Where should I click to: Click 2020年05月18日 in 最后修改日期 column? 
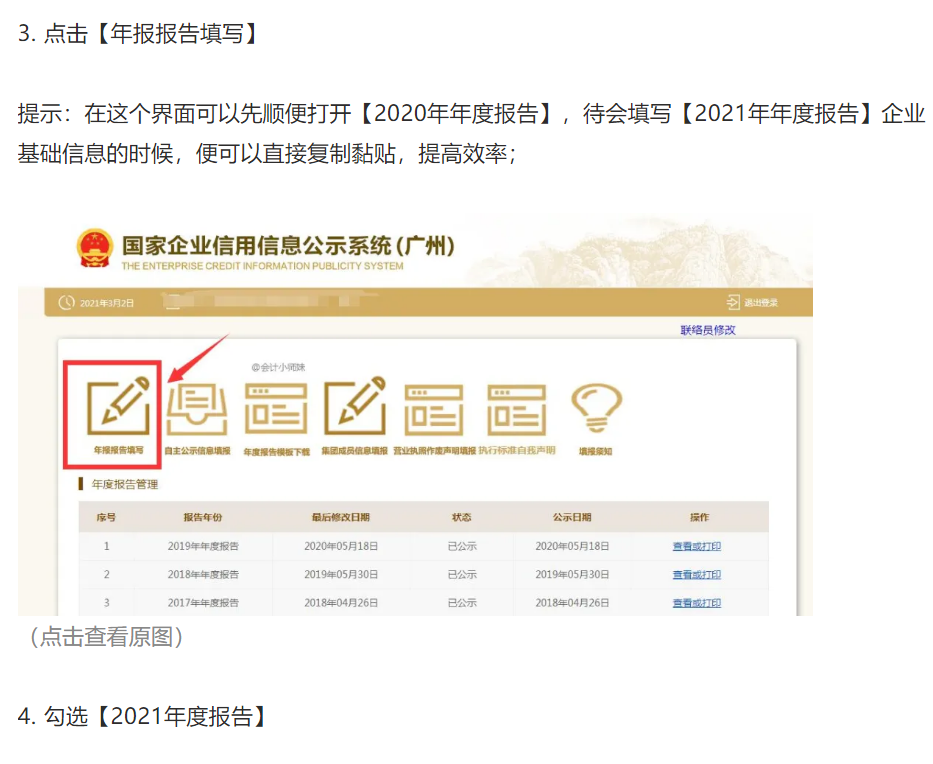341,546
